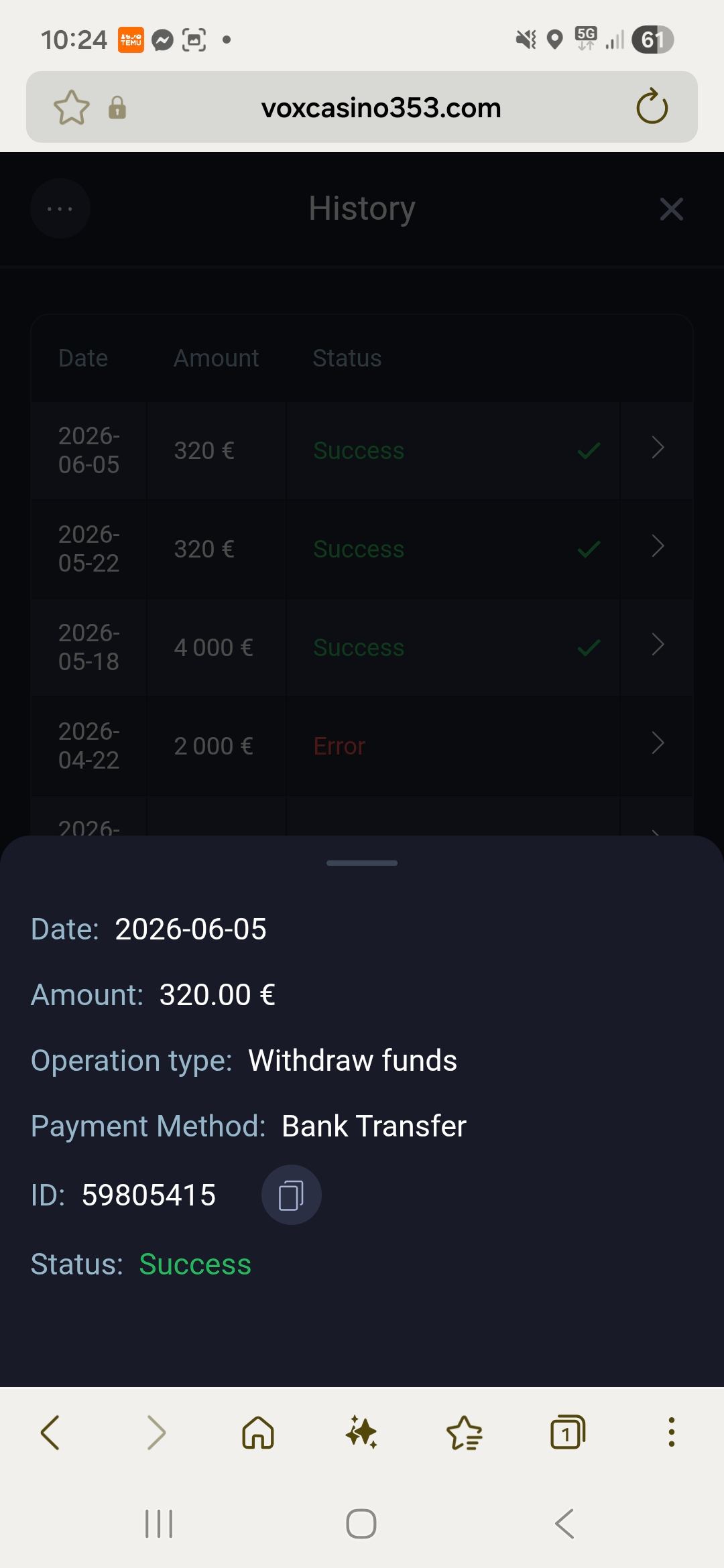Screen dimensions: 724x1568
Task: Open the browser tabs switcher
Action: (x=568, y=1433)
